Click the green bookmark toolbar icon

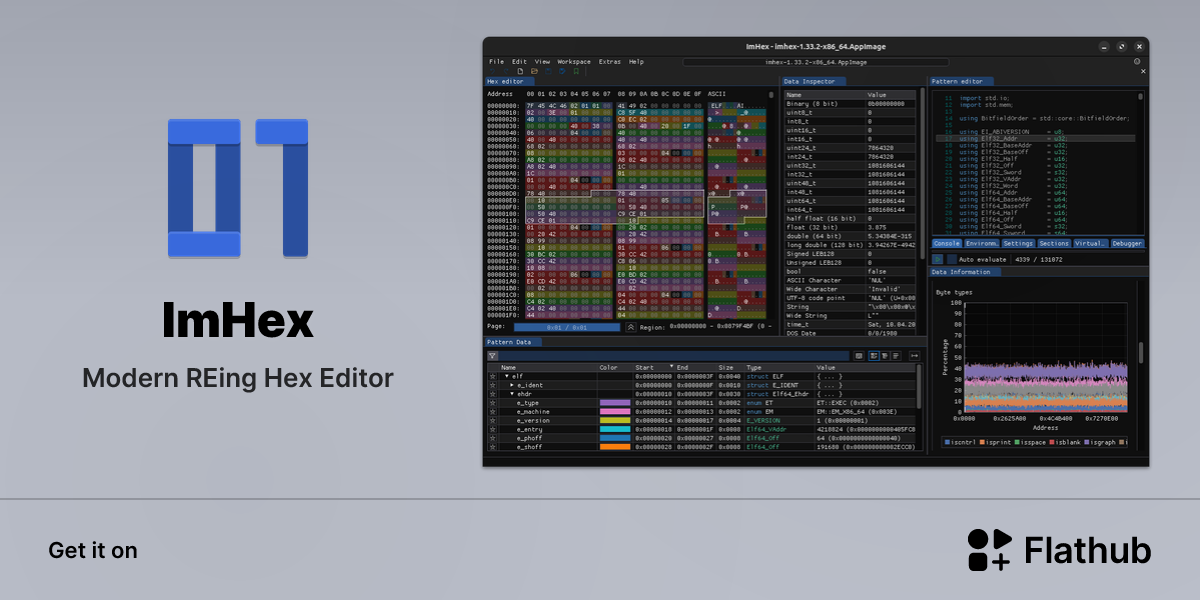coord(576,71)
